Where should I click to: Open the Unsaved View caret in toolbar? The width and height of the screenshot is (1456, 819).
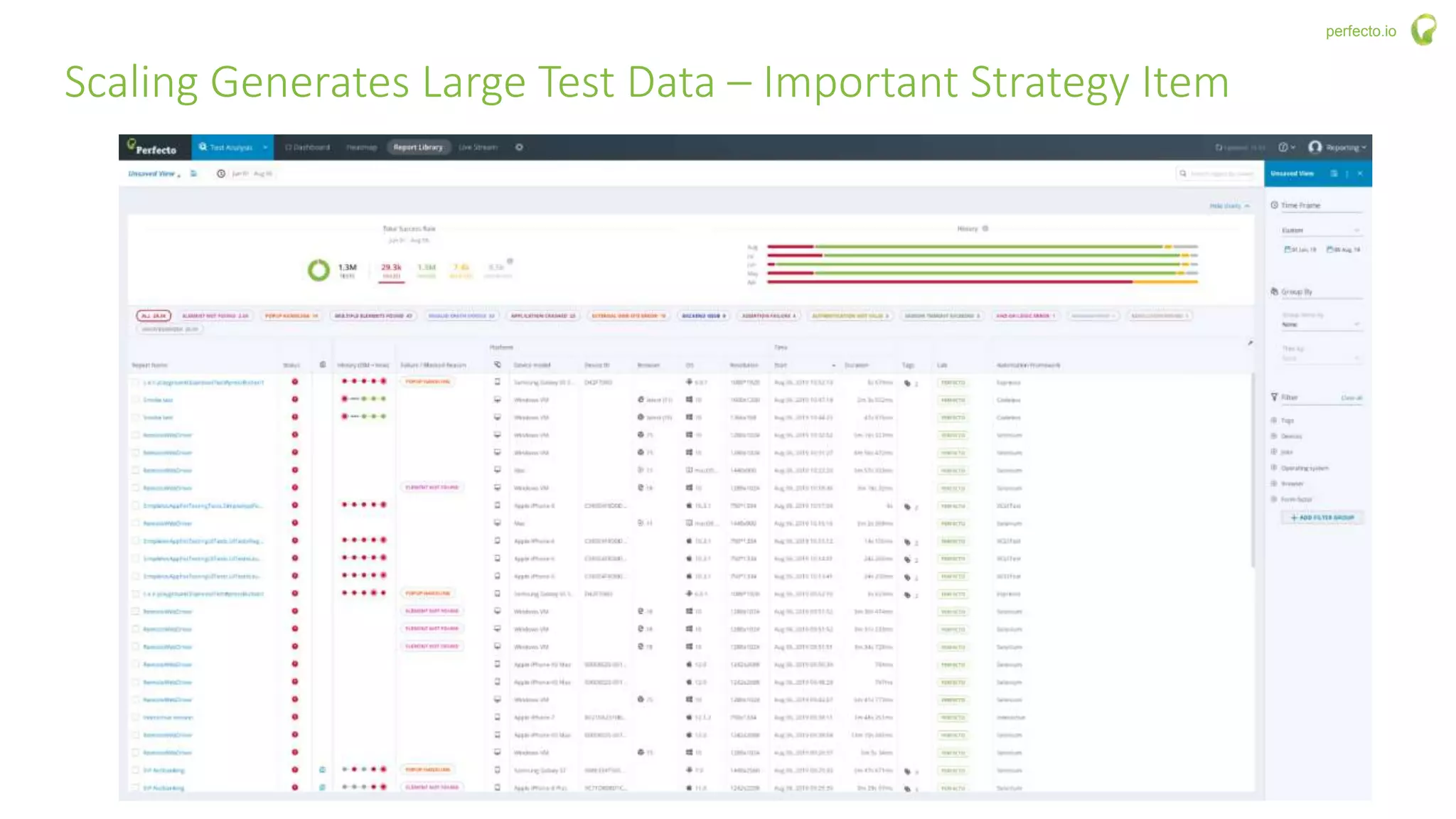tap(179, 174)
